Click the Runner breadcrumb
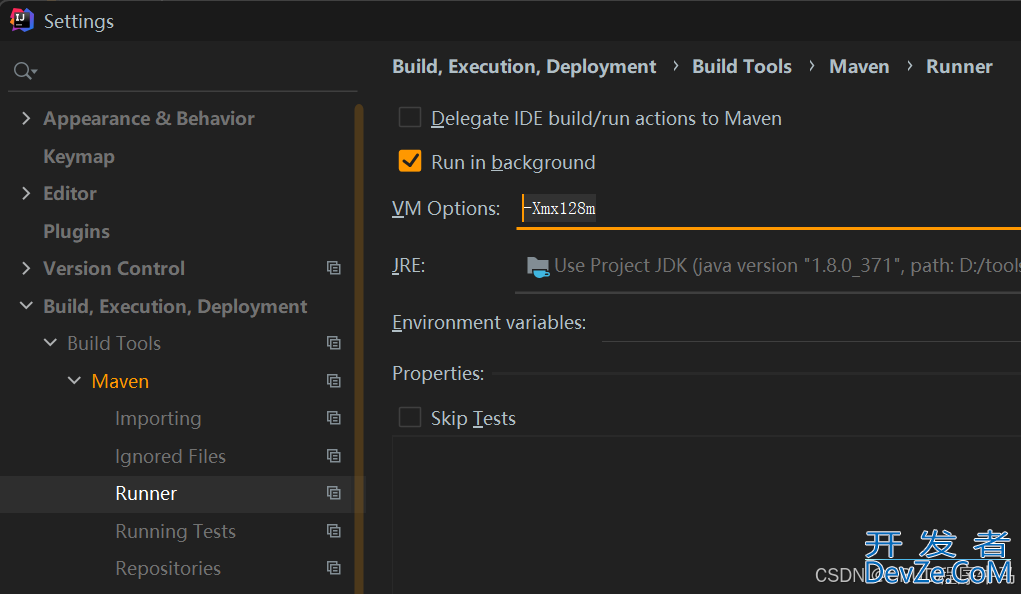 959,66
